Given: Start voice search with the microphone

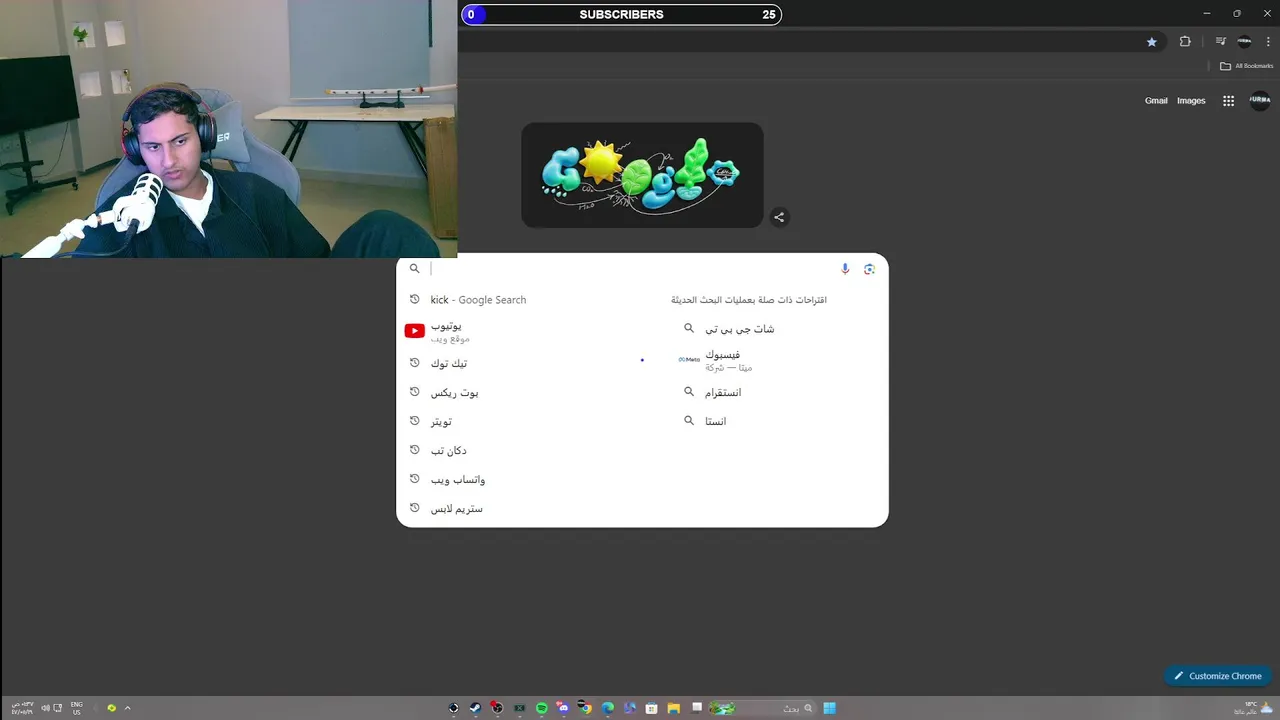Looking at the screenshot, I should pyautogui.click(x=845, y=268).
